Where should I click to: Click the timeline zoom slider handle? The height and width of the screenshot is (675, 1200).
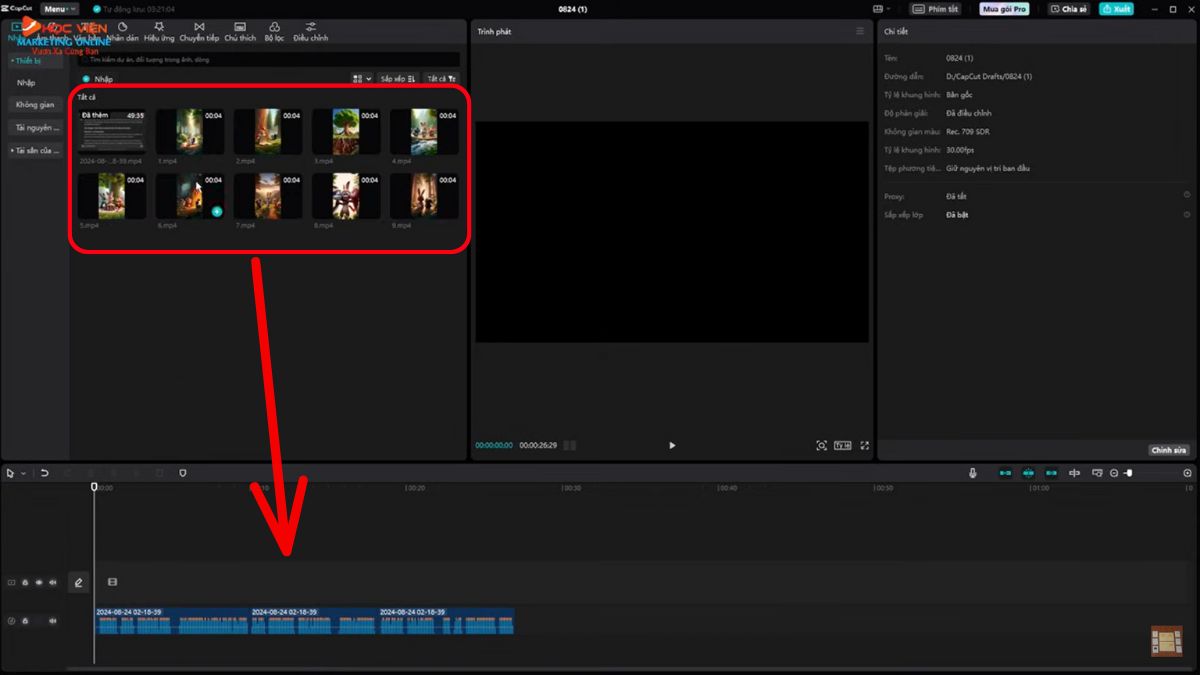coord(1128,473)
